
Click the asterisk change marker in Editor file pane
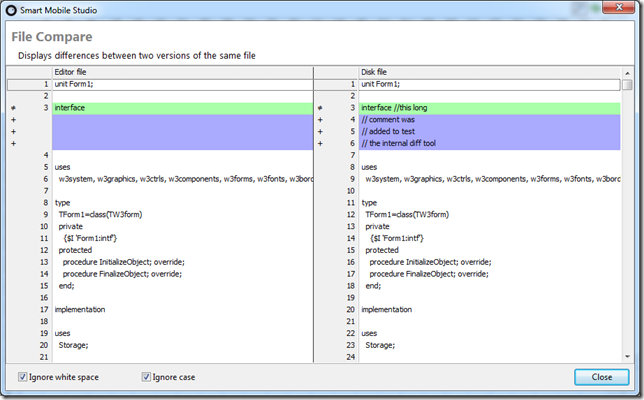click(13, 108)
